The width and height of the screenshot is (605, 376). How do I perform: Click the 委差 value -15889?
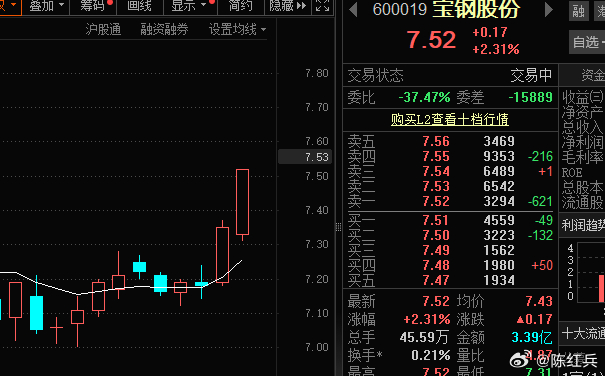click(531, 97)
